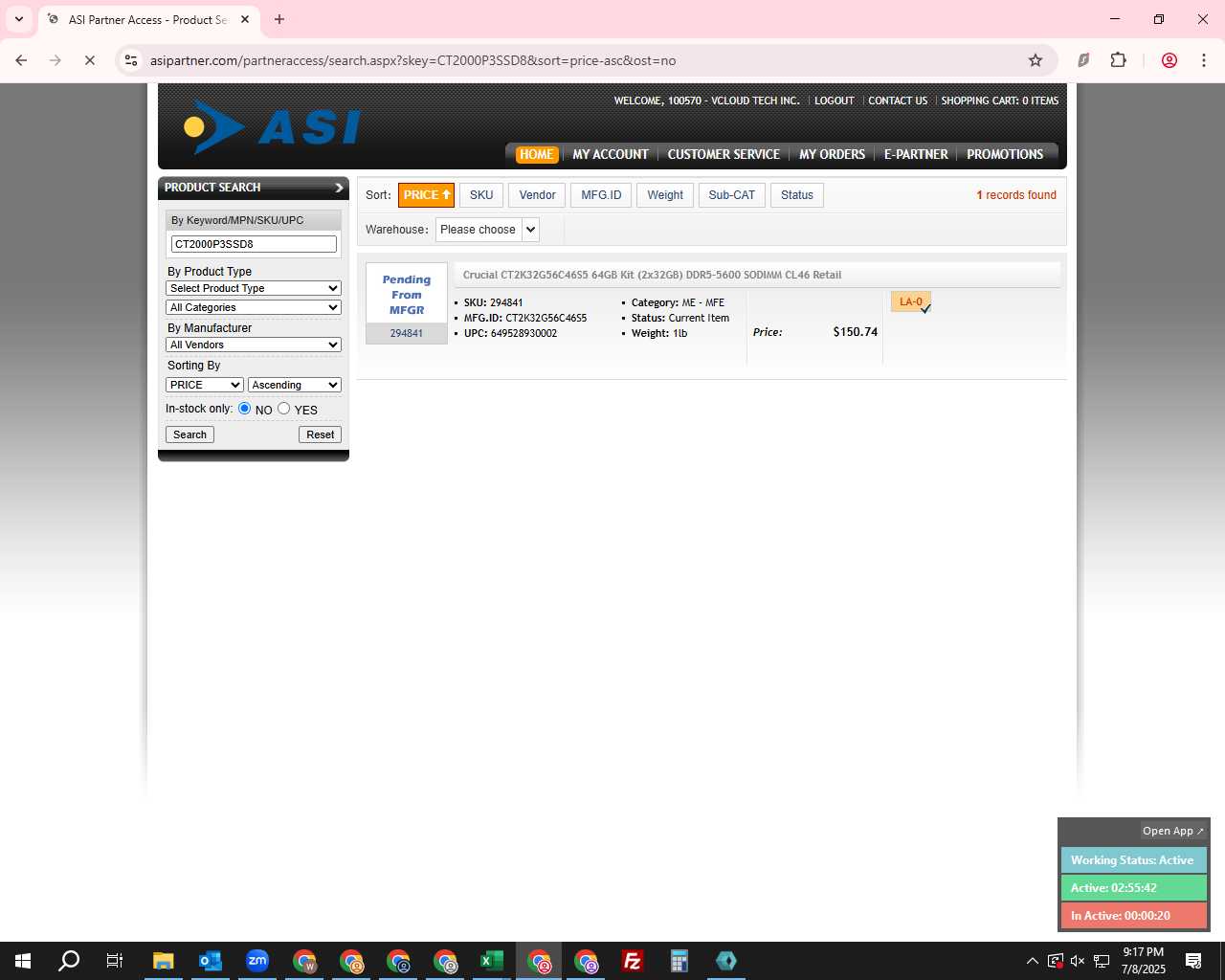Click Pending From MFGR product thumbnail
The image size is (1225, 980).
point(407,294)
